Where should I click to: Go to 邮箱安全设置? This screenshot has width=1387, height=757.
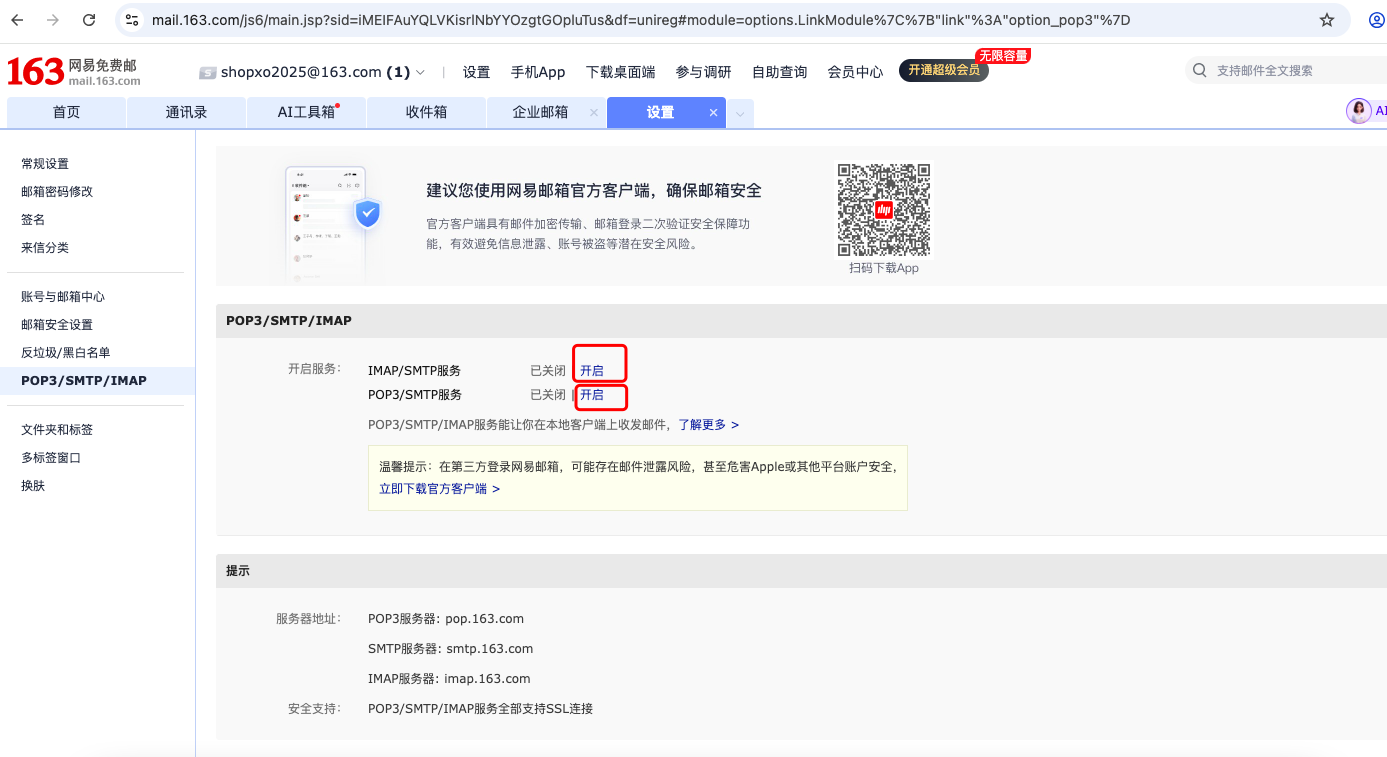(x=57, y=325)
